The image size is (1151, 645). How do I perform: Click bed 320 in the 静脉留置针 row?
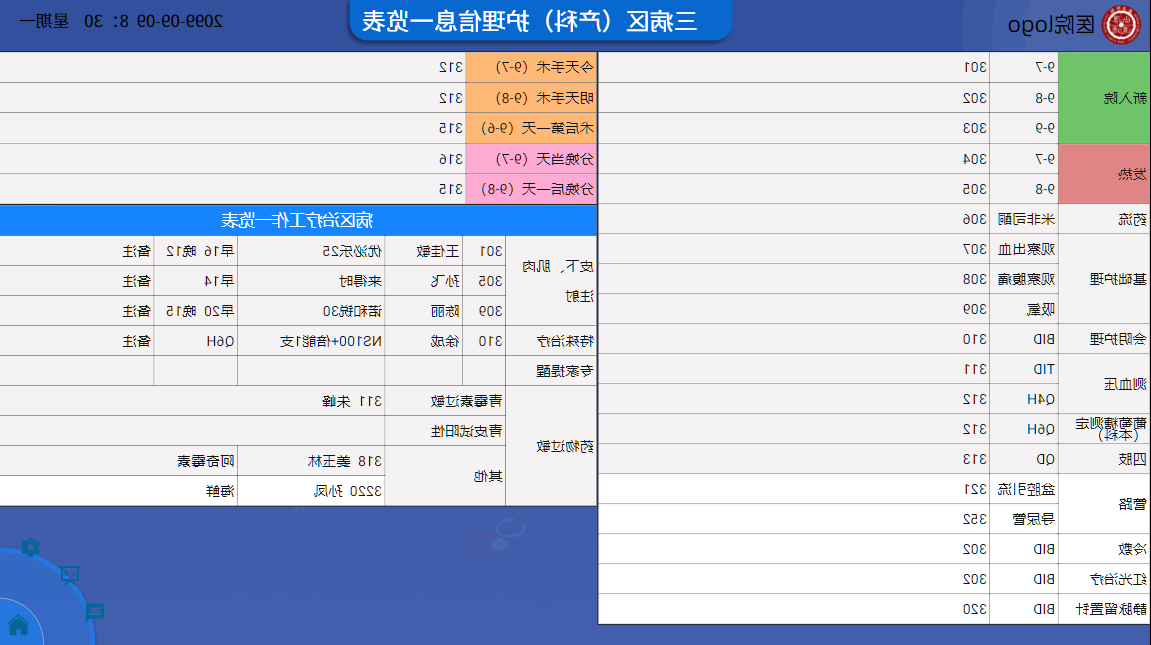975,609
